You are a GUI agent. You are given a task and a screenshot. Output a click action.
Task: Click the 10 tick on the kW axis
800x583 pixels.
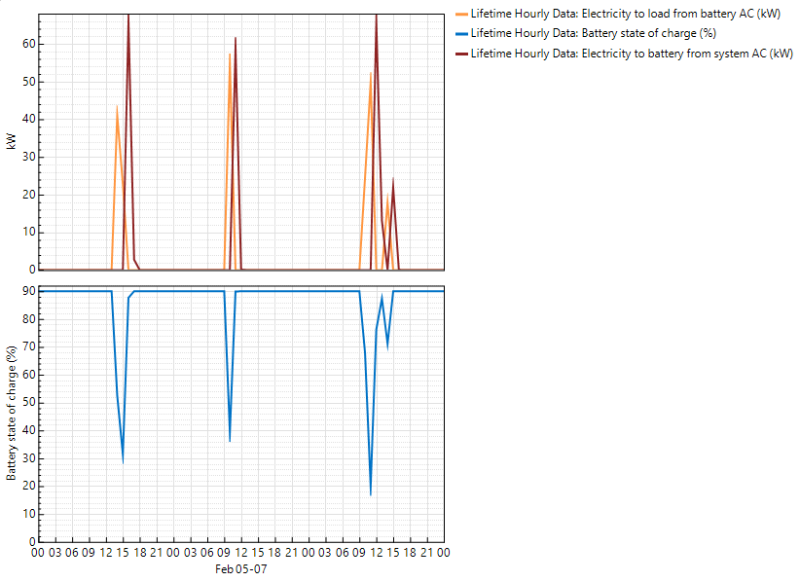tap(28, 232)
